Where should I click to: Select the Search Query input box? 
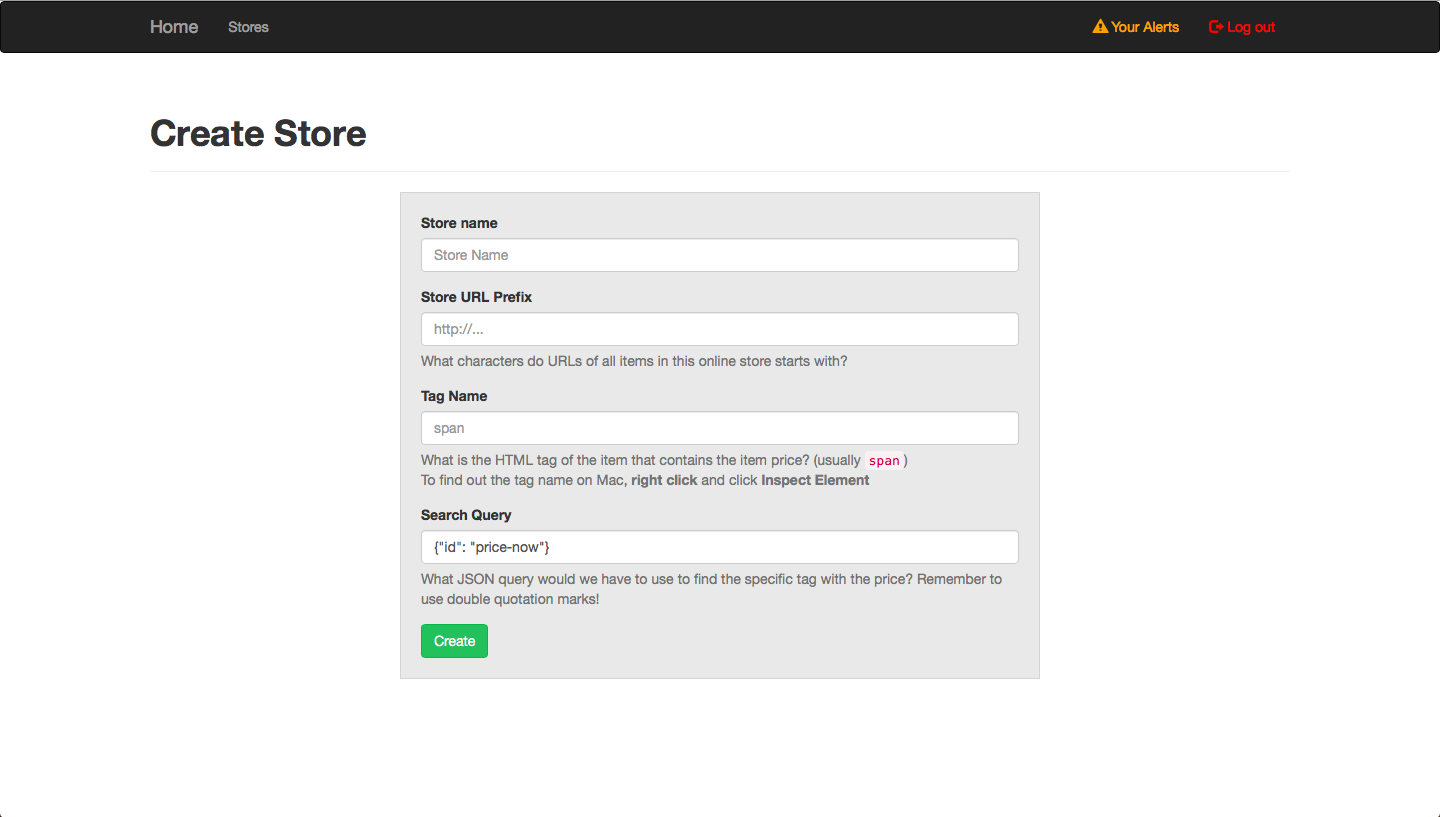point(719,547)
